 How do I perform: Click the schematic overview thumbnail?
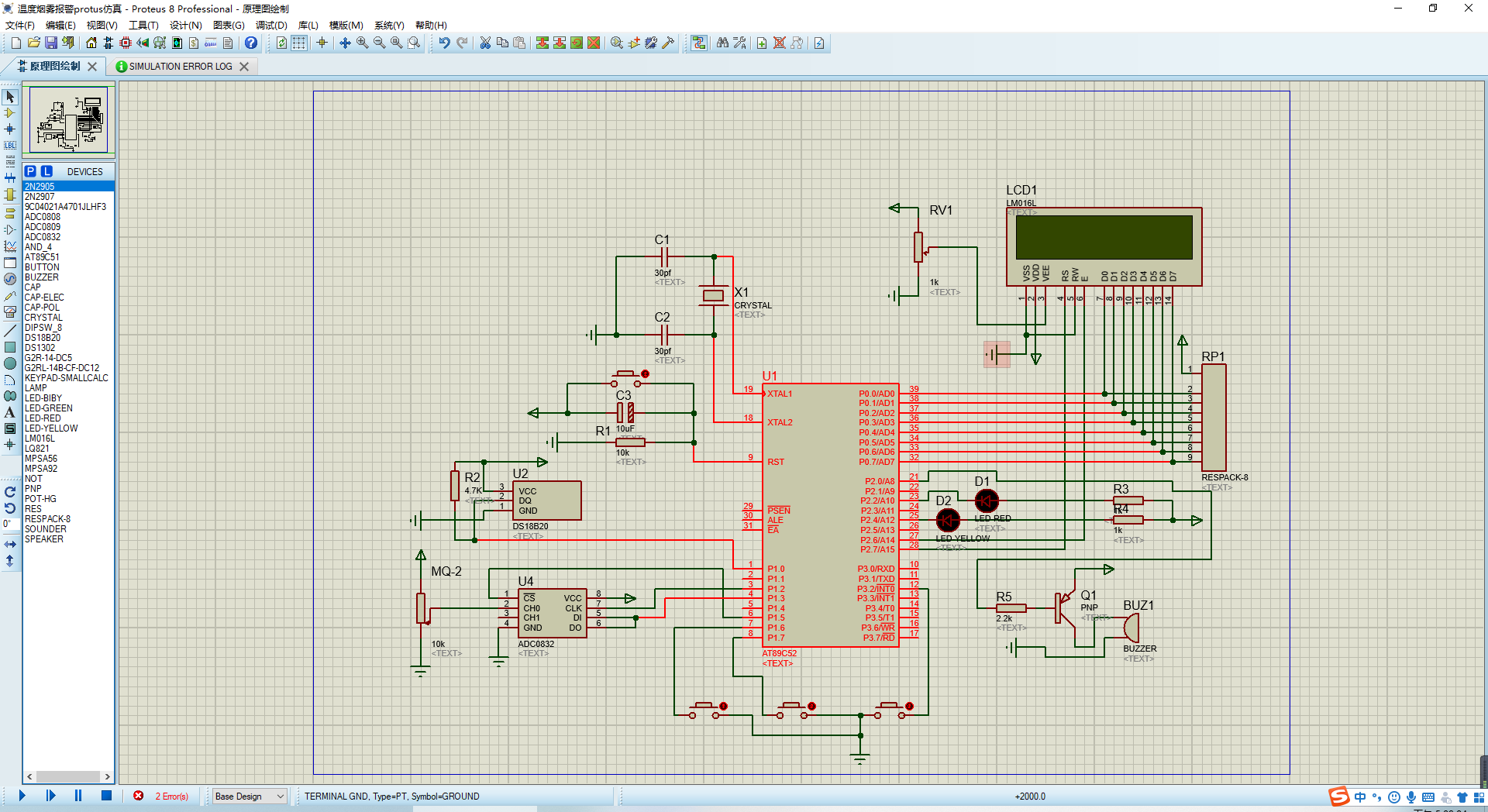coord(69,119)
